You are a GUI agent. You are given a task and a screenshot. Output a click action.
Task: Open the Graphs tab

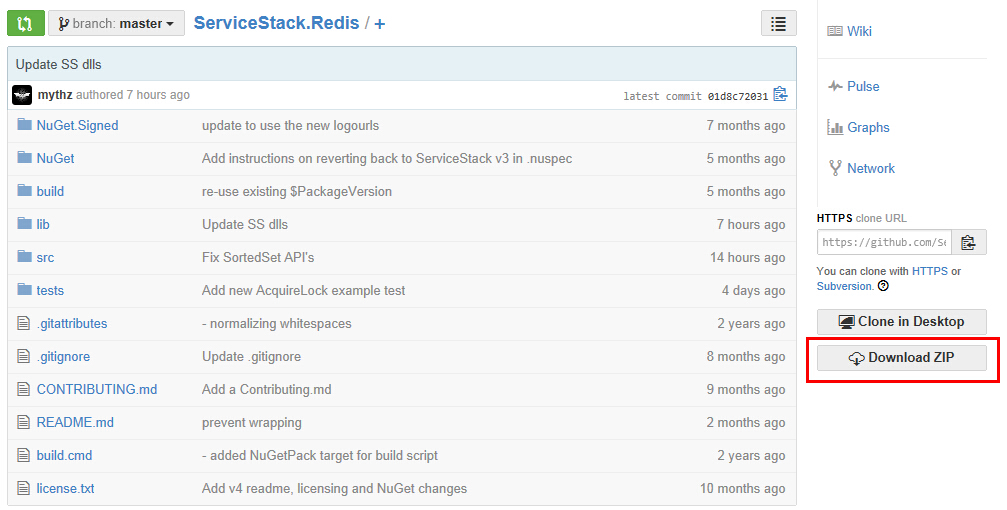coord(868,127)
